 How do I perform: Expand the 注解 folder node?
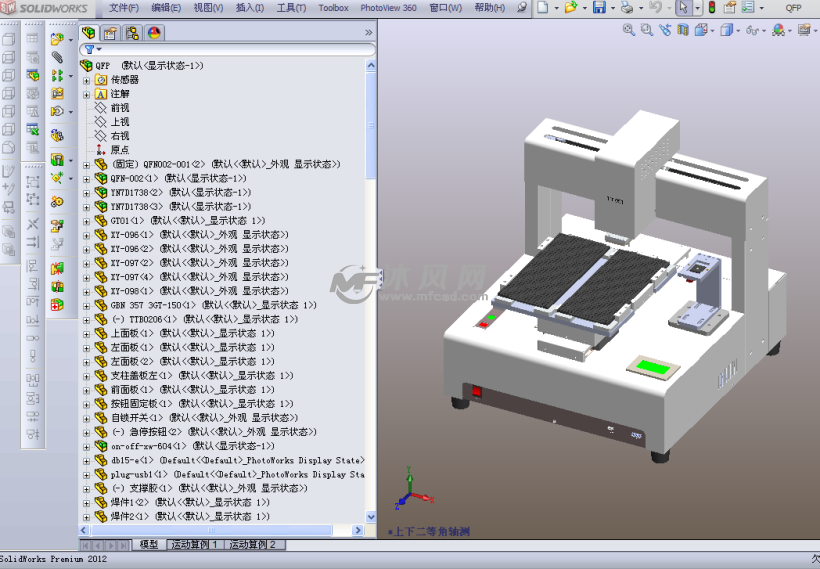(87, 95)
